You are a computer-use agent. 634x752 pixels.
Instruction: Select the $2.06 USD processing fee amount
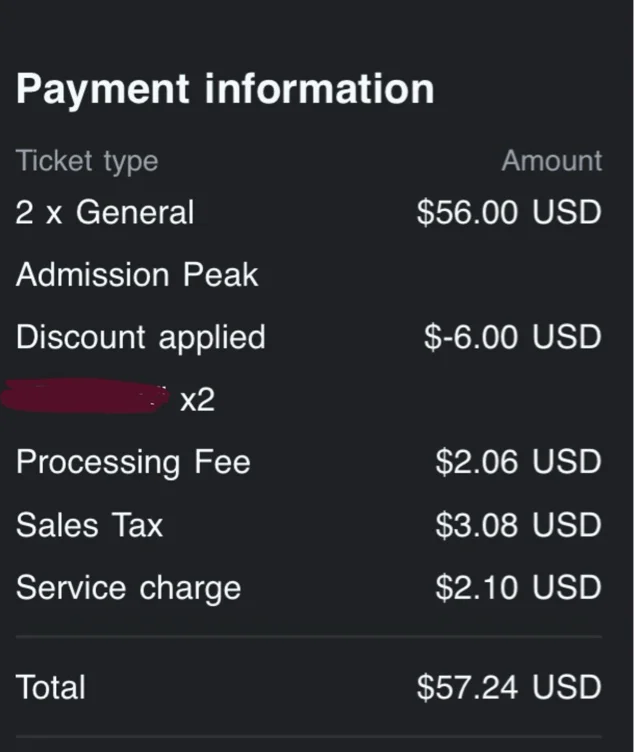(518, 462)
